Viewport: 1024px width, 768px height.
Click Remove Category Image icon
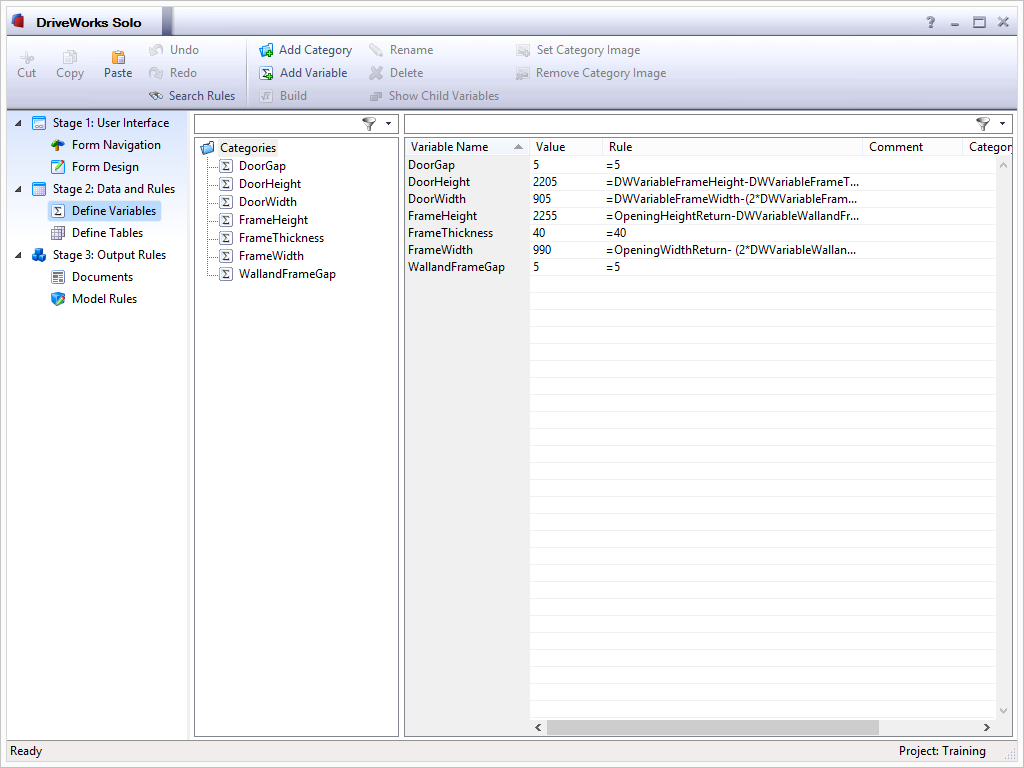click(x=522, y=73)
